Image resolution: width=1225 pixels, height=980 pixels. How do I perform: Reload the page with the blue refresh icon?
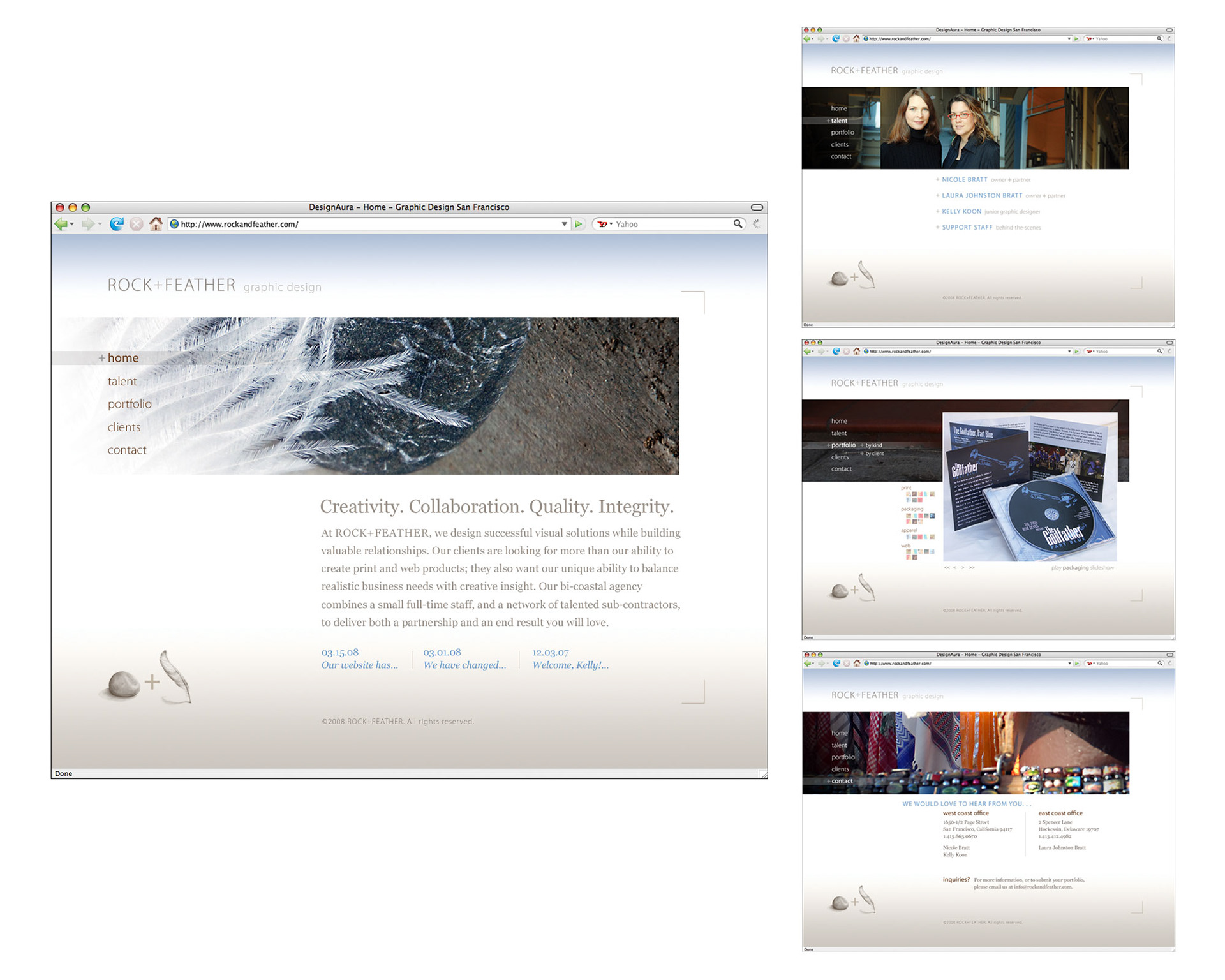[x=116, y=224]
